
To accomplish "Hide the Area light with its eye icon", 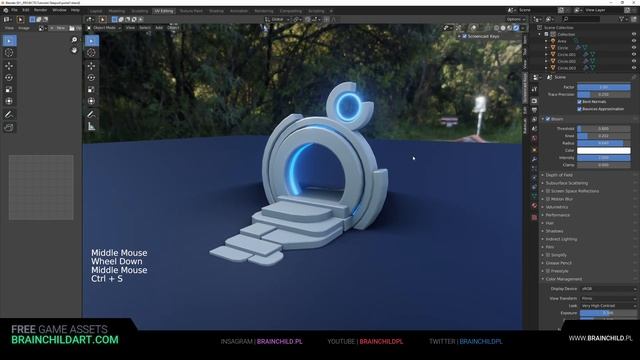I will tap(634, 41).
